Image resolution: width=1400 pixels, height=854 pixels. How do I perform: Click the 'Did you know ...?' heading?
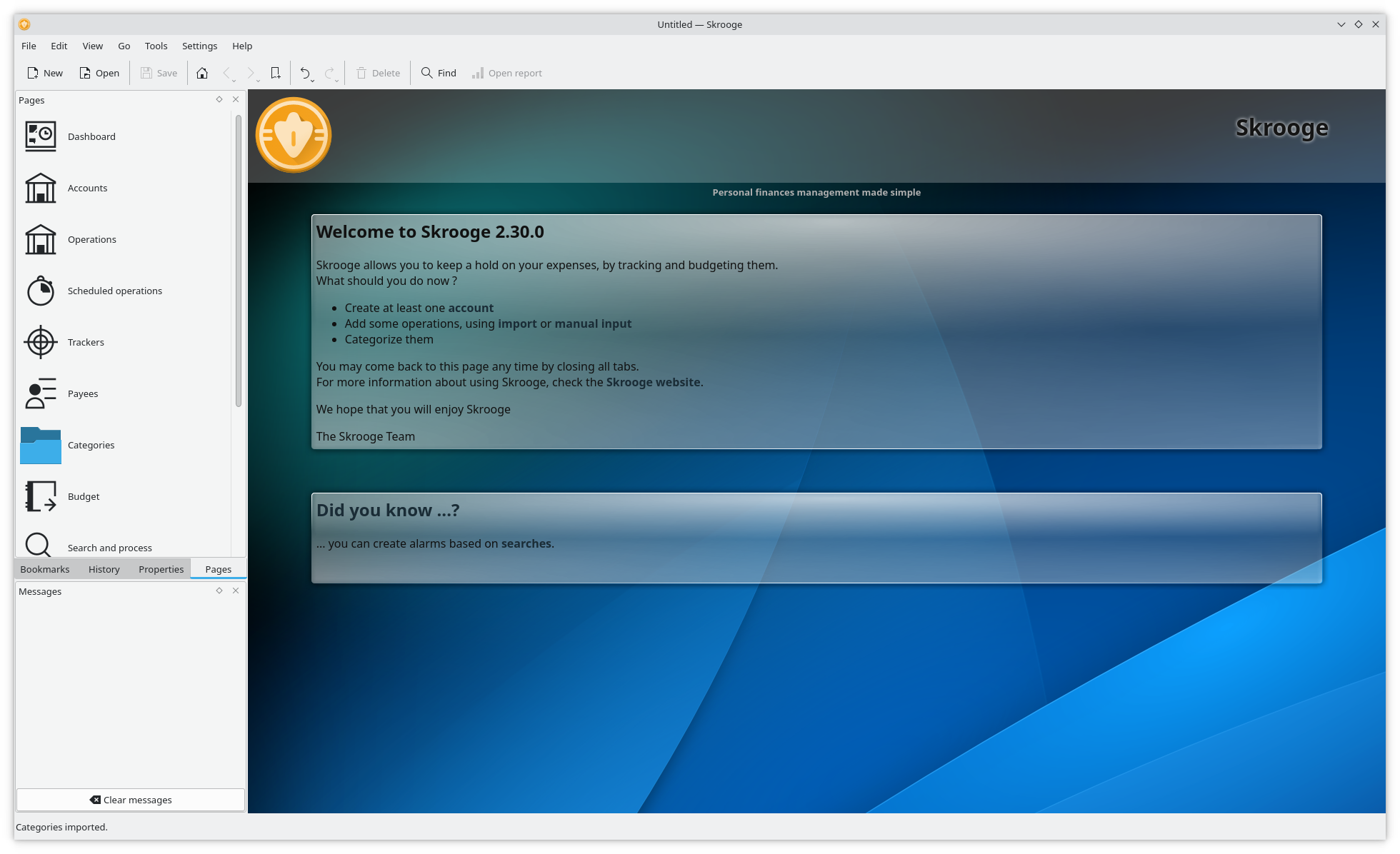tap(388, 510)
